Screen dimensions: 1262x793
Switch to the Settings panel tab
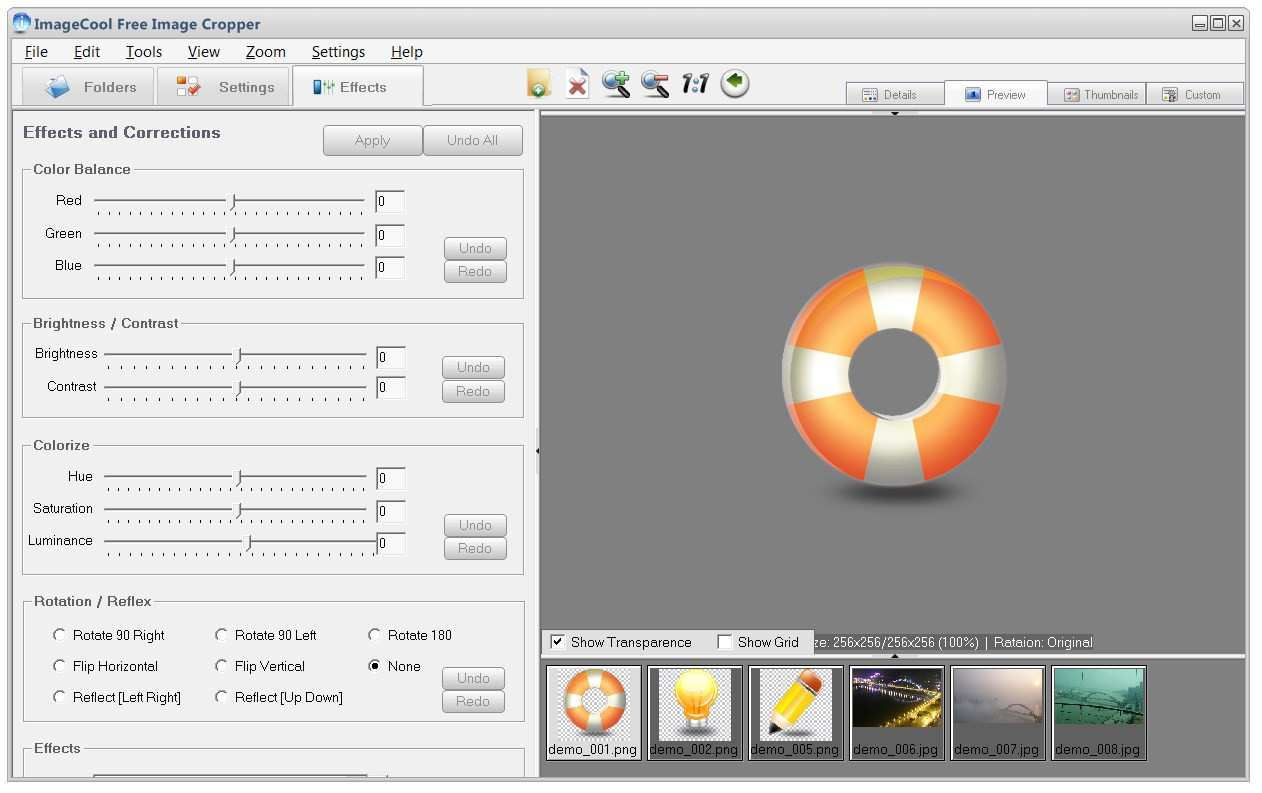(225, 87)
